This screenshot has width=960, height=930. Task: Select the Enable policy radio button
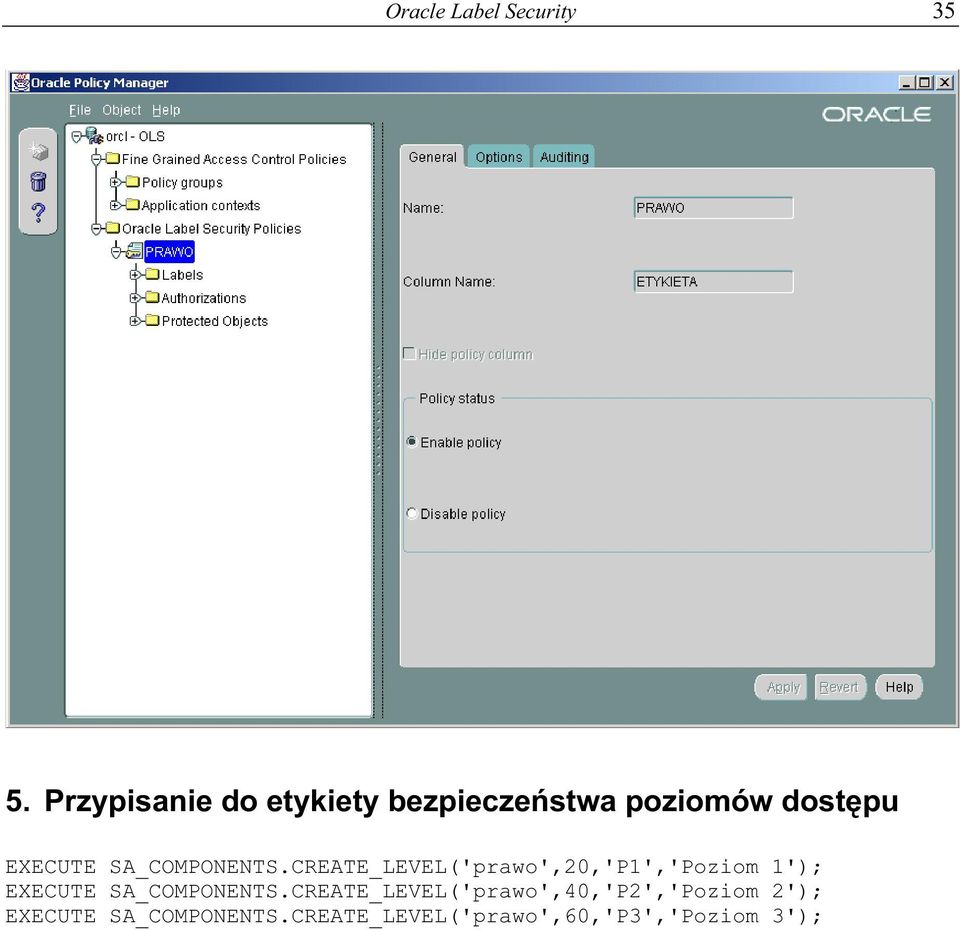click(412, 441)
